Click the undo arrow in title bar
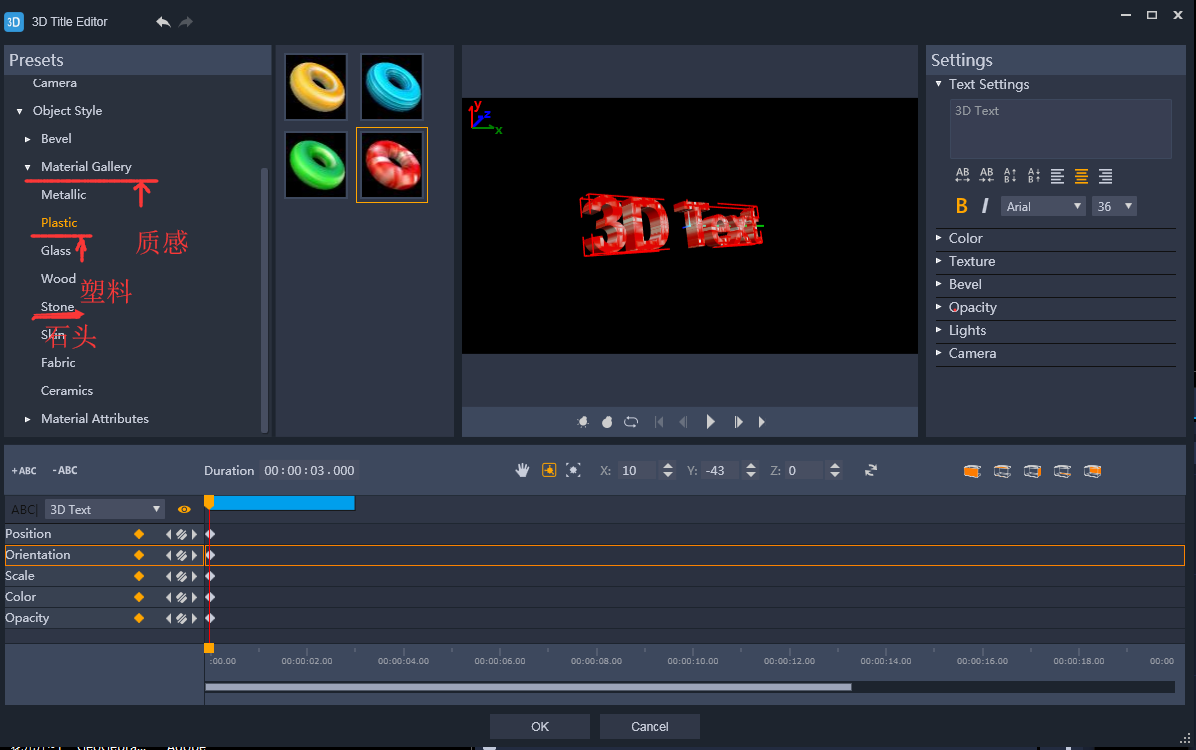This screenshot has width=1196, height=750. click(x=163, y=22)
